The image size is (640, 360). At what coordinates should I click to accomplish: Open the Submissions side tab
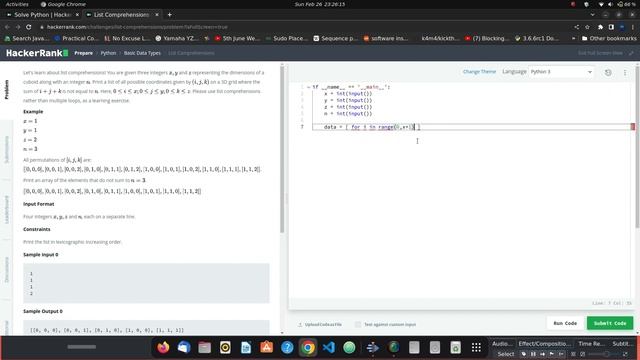coord(6,150)
